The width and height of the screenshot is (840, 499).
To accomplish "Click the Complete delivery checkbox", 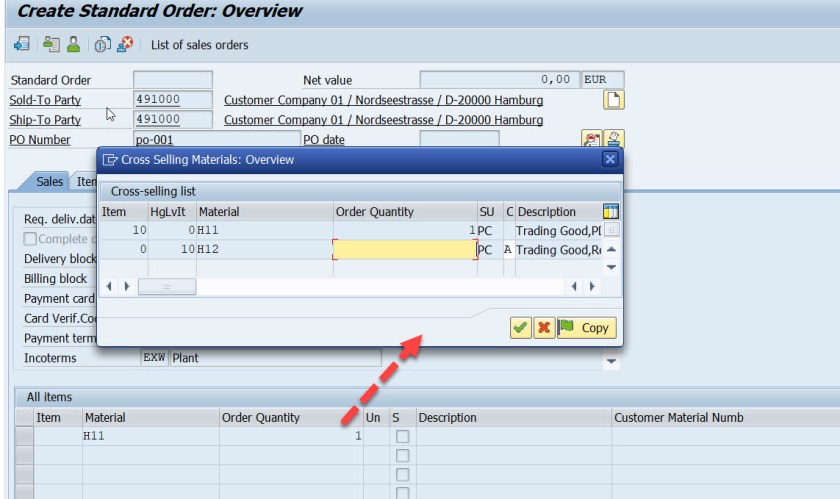I will pos(31,239).
